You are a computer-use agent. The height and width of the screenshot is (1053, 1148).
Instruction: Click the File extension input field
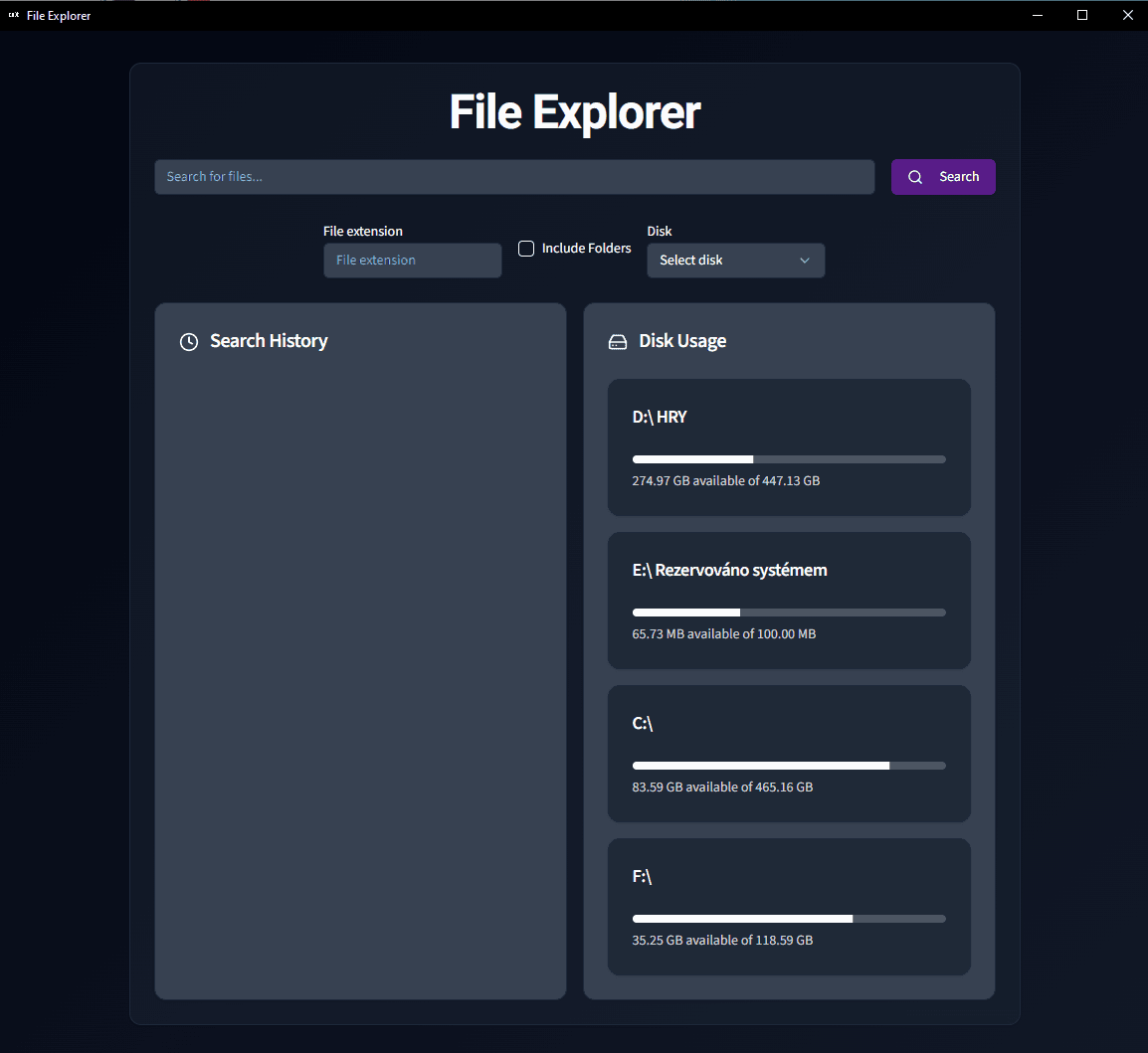412,260
